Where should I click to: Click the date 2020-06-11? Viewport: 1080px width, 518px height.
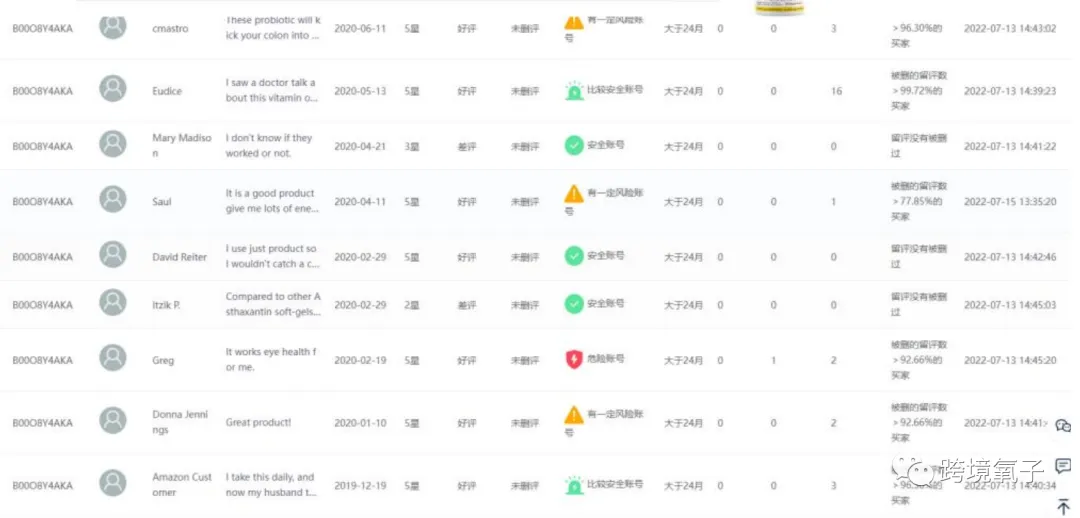point(360,29)
